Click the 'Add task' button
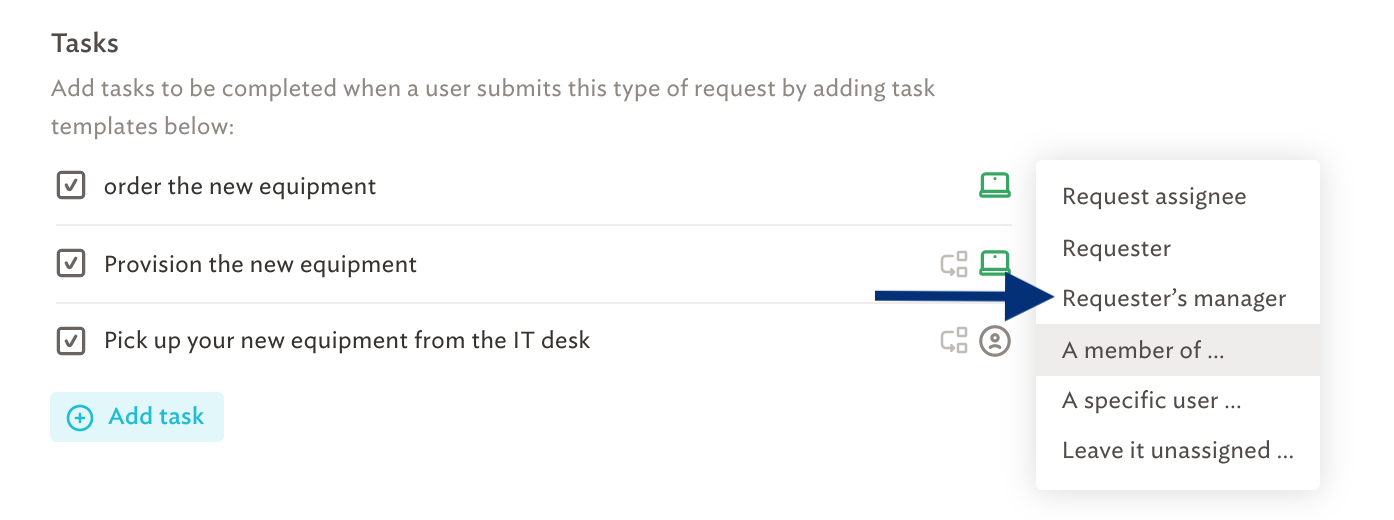Viewport: 1394px width, 520px height. pos(137,417)
